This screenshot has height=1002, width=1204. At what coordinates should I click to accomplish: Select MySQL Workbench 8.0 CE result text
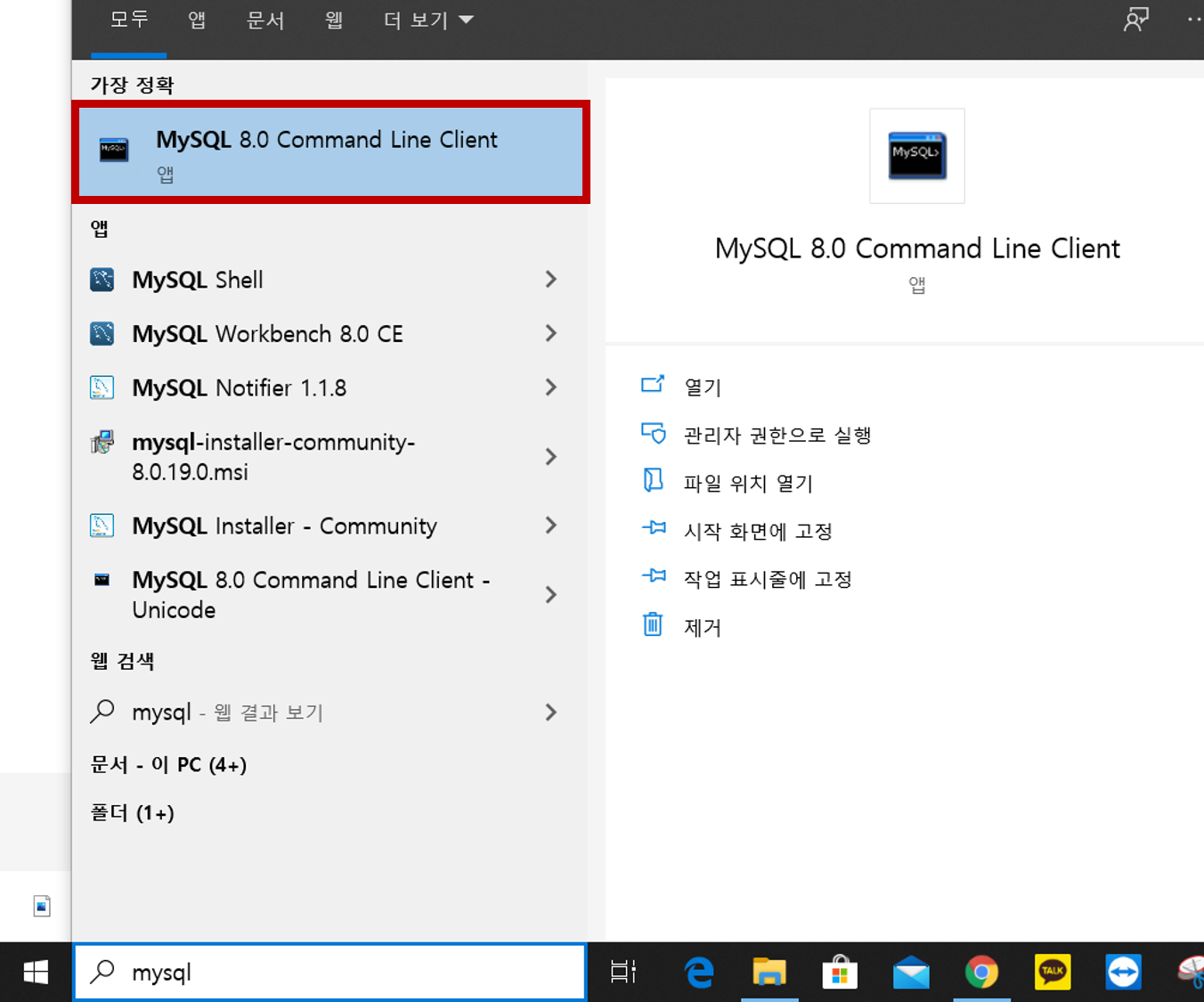(267, 334)
